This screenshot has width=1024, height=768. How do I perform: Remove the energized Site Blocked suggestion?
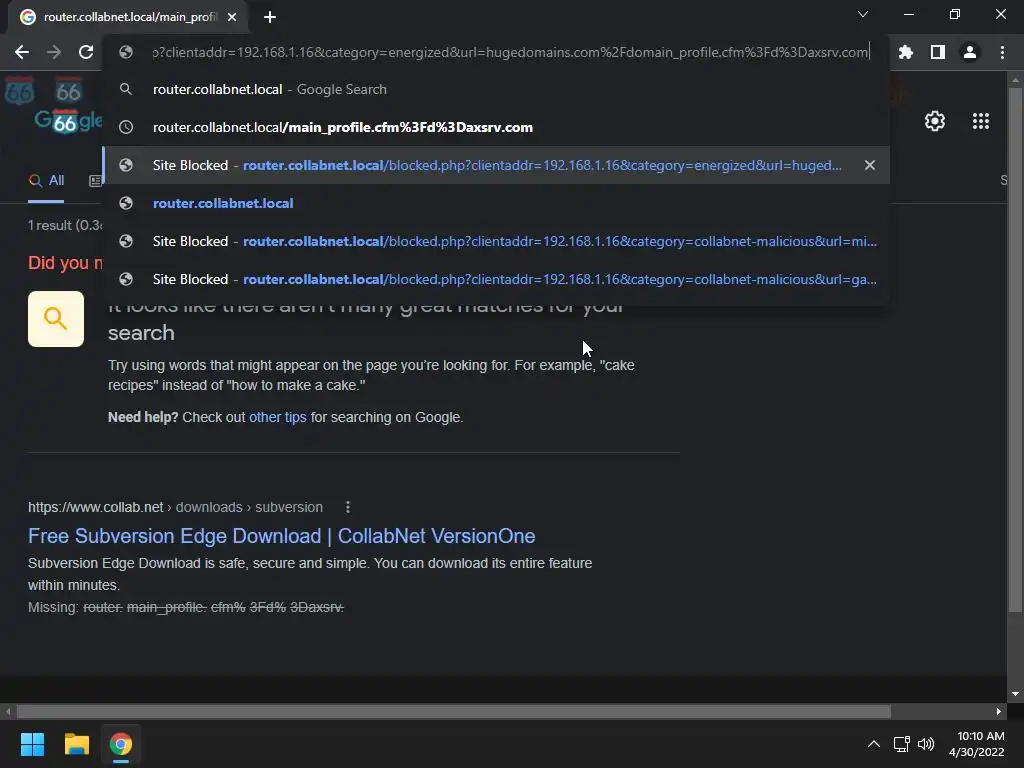point(869,165)
